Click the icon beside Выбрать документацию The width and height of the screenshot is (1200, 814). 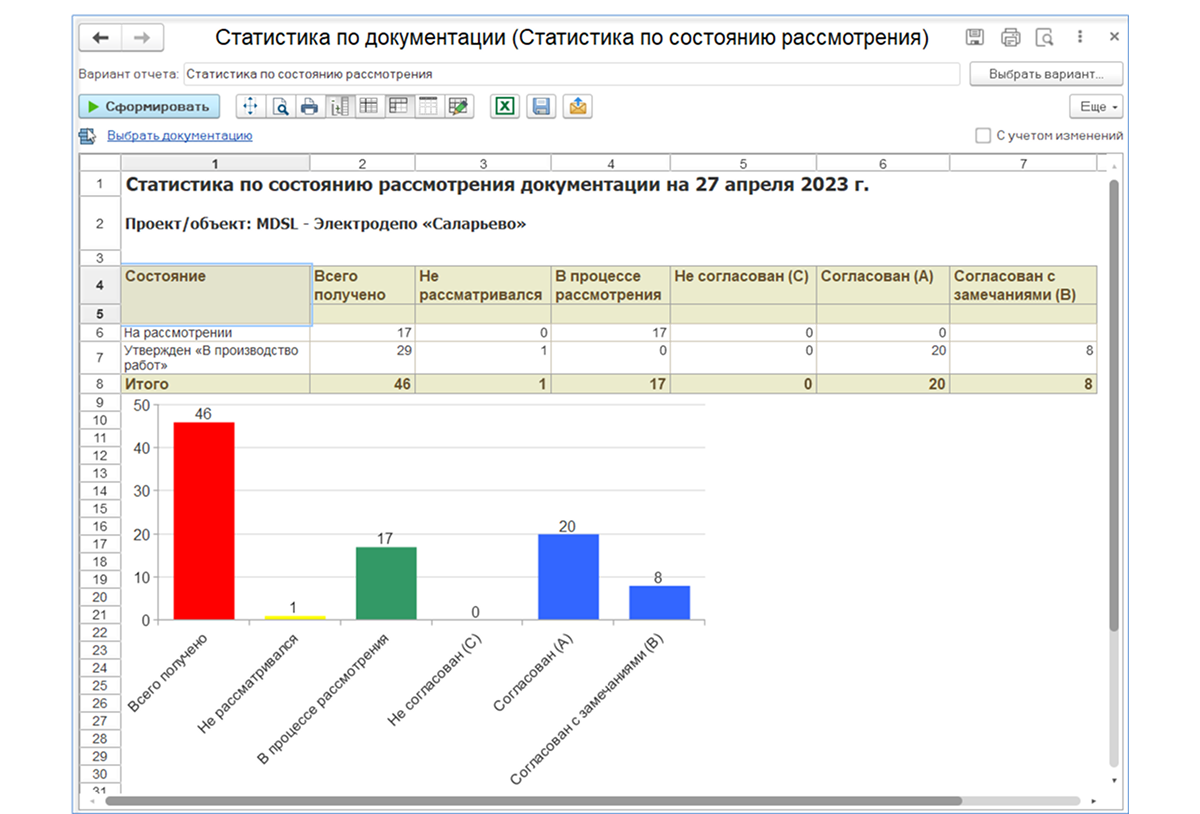point(88,136)
